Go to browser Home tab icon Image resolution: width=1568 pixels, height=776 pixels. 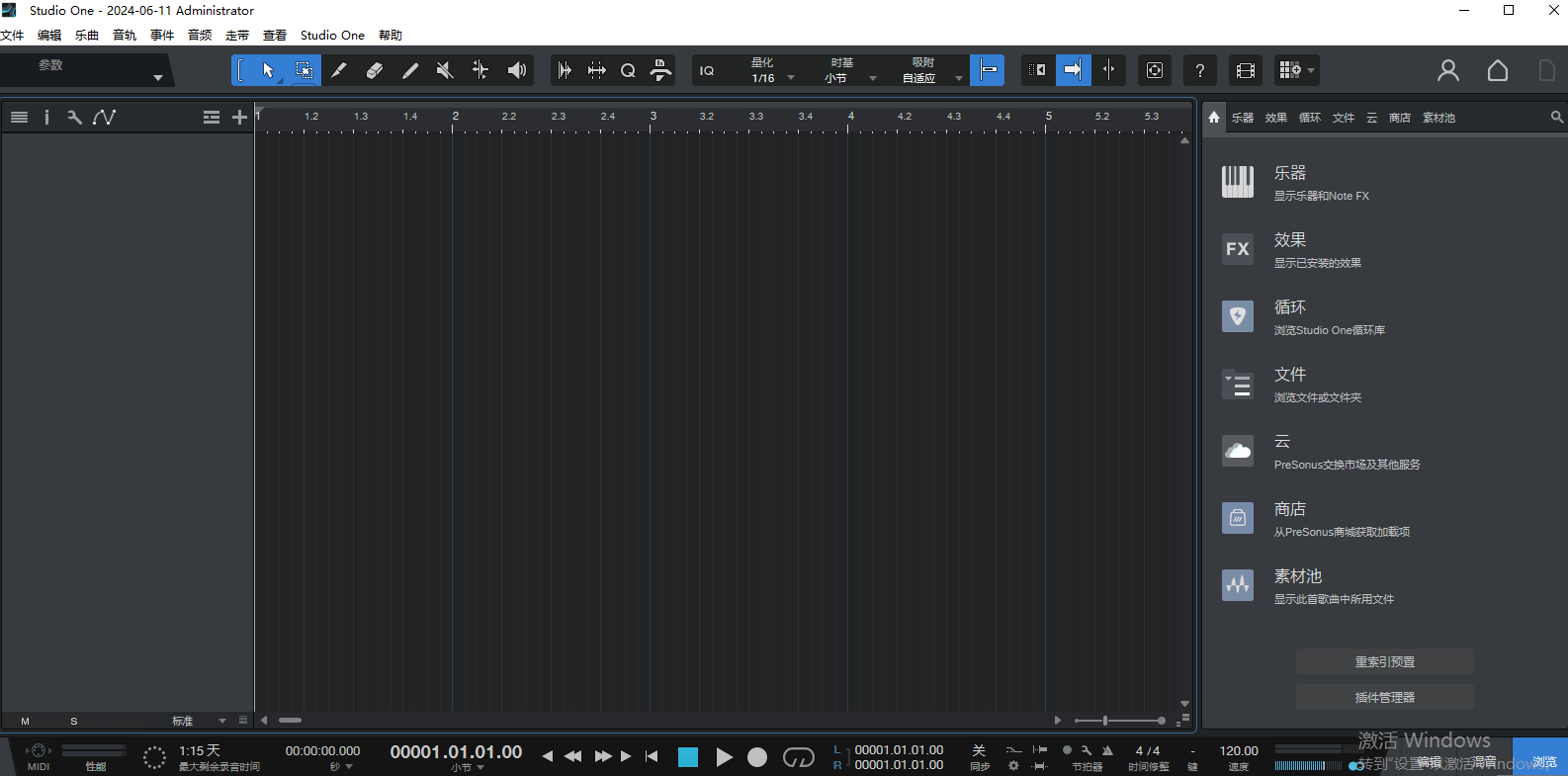(1214, 117)
